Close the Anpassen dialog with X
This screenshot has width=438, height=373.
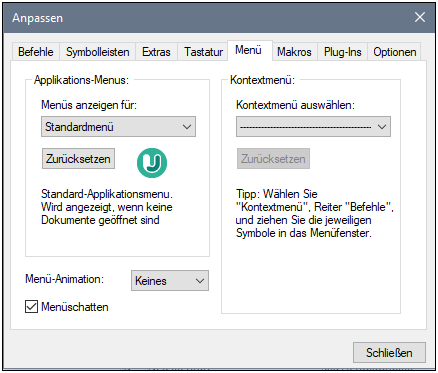420,17
